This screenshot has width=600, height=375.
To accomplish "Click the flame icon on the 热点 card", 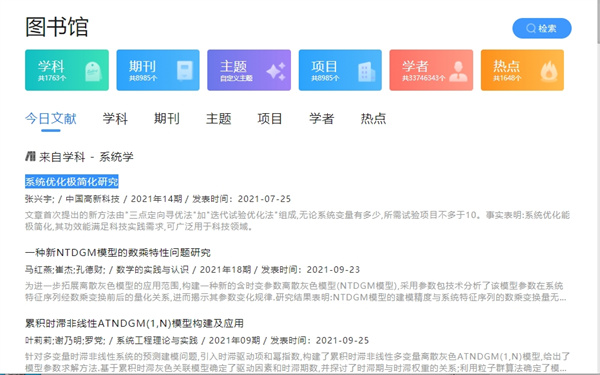I will (x=549, y=71).
